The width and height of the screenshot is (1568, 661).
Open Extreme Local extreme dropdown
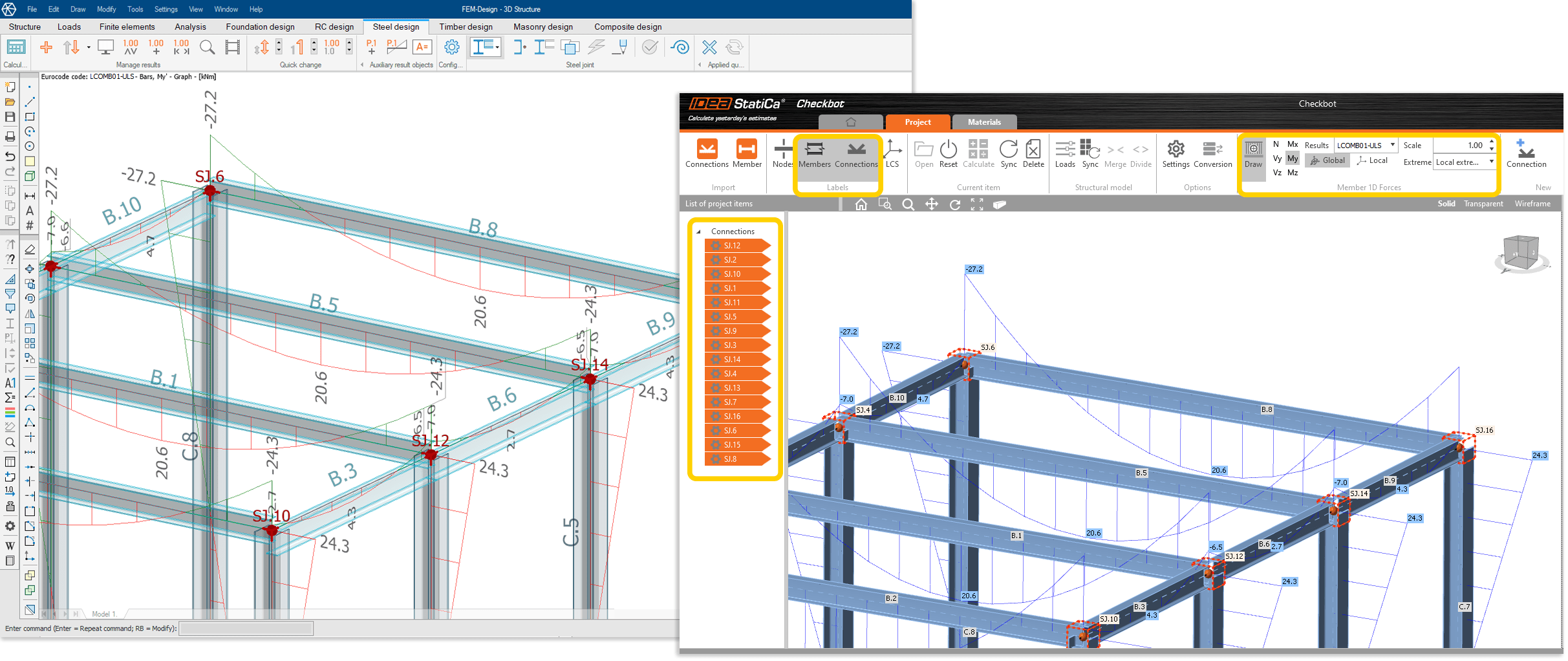pos(1465,162)
